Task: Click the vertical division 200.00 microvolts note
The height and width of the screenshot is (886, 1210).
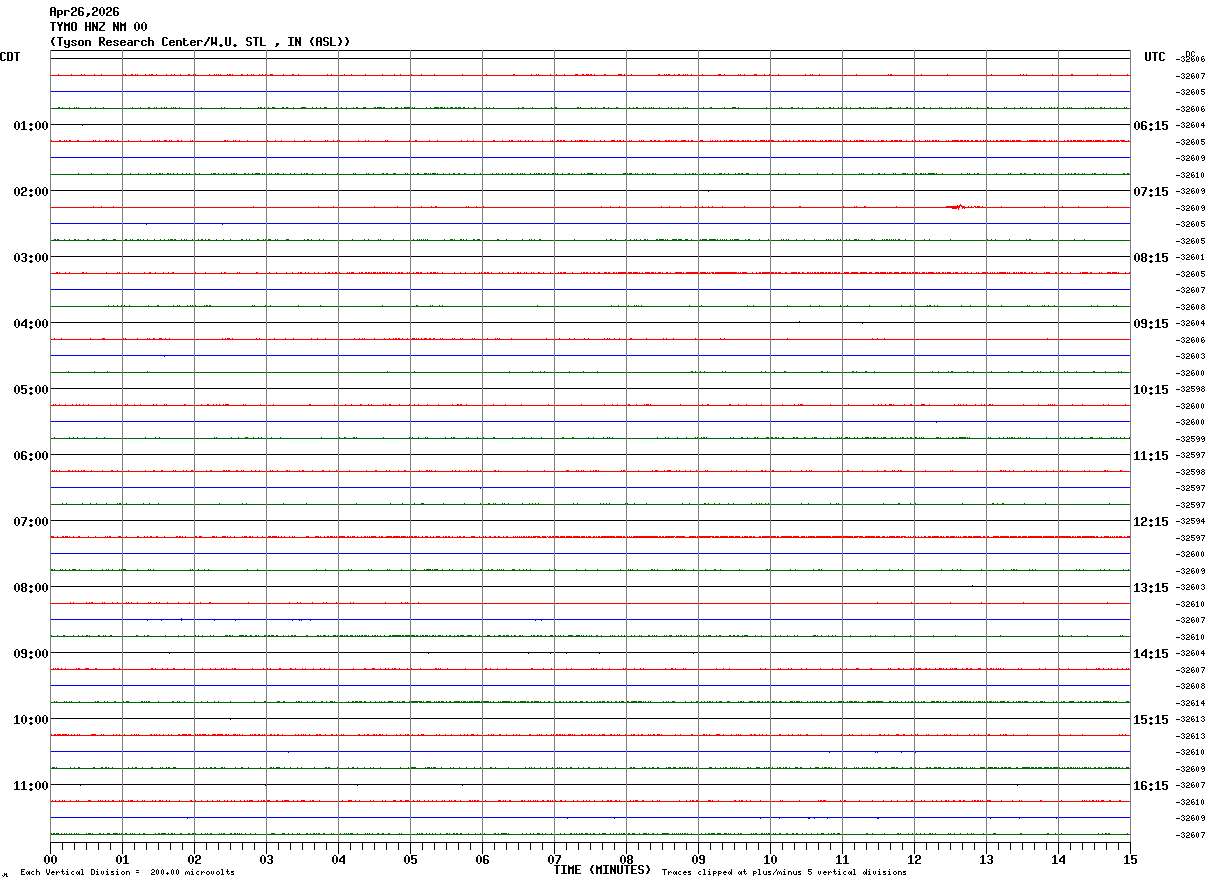Action: (127, 873)
